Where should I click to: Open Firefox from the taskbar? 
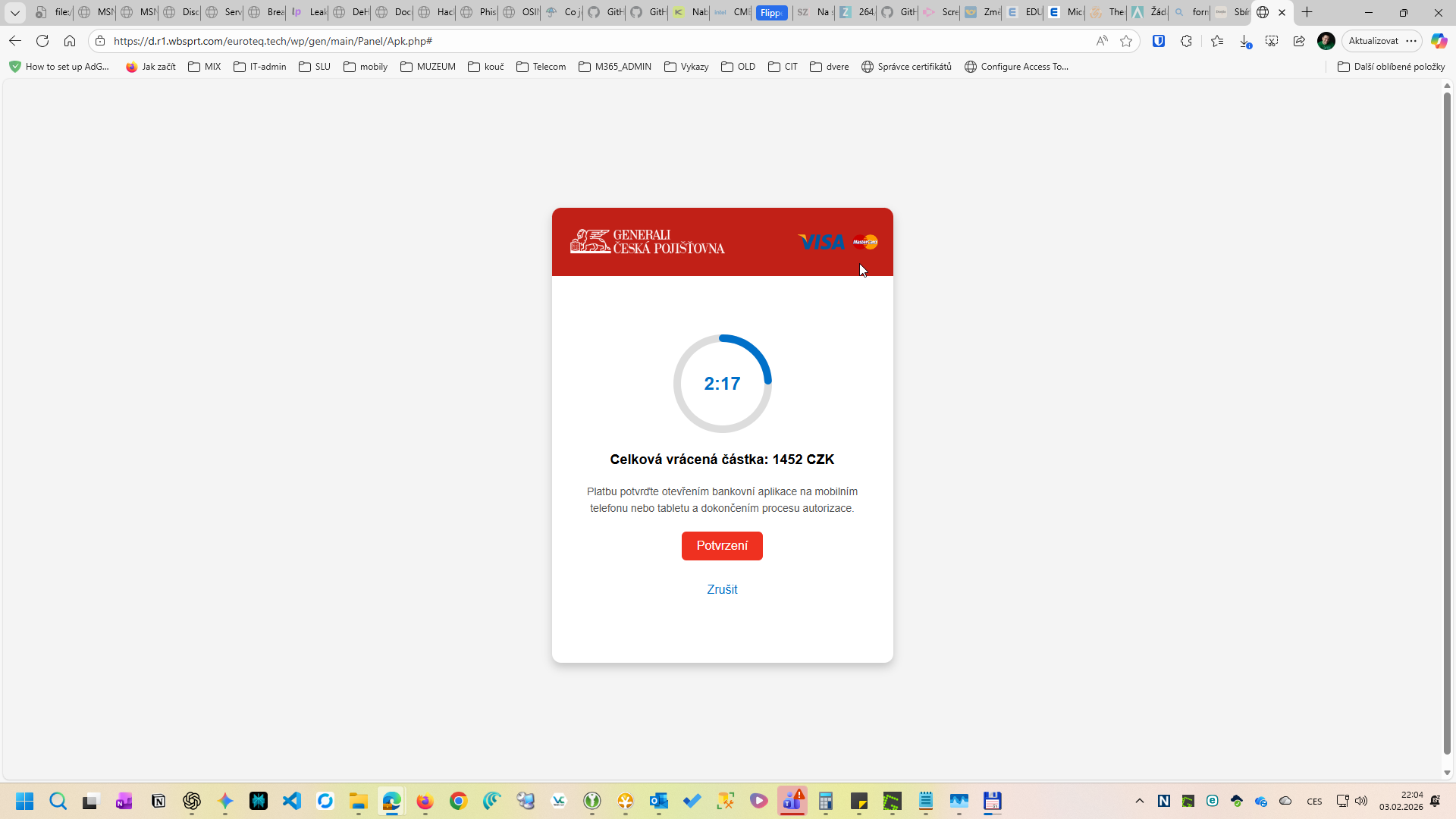(x=425, y=801)
